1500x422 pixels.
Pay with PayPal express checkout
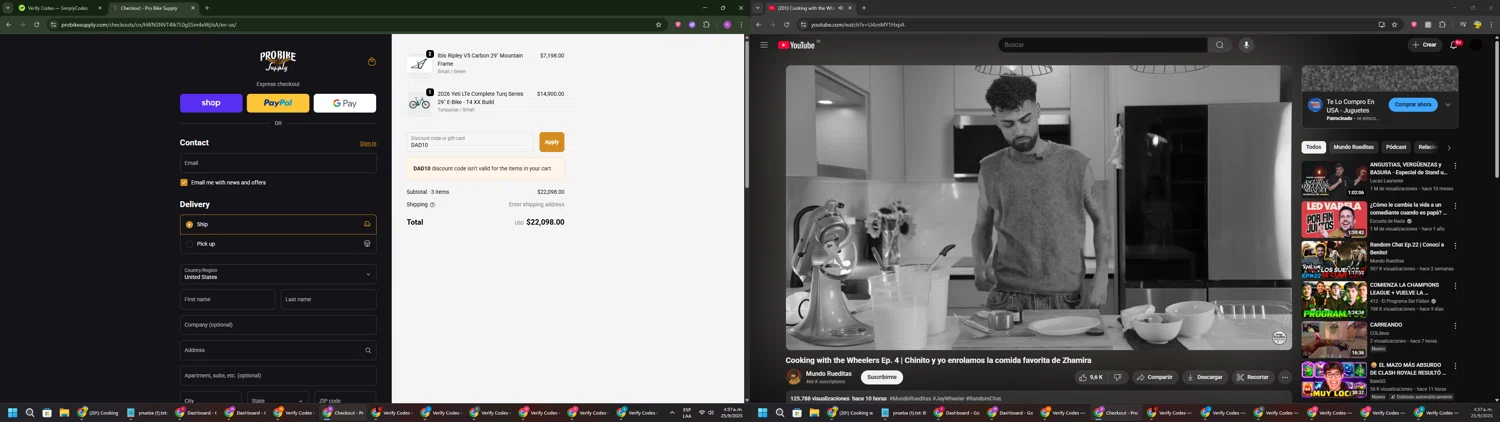(x=278, y=103)
